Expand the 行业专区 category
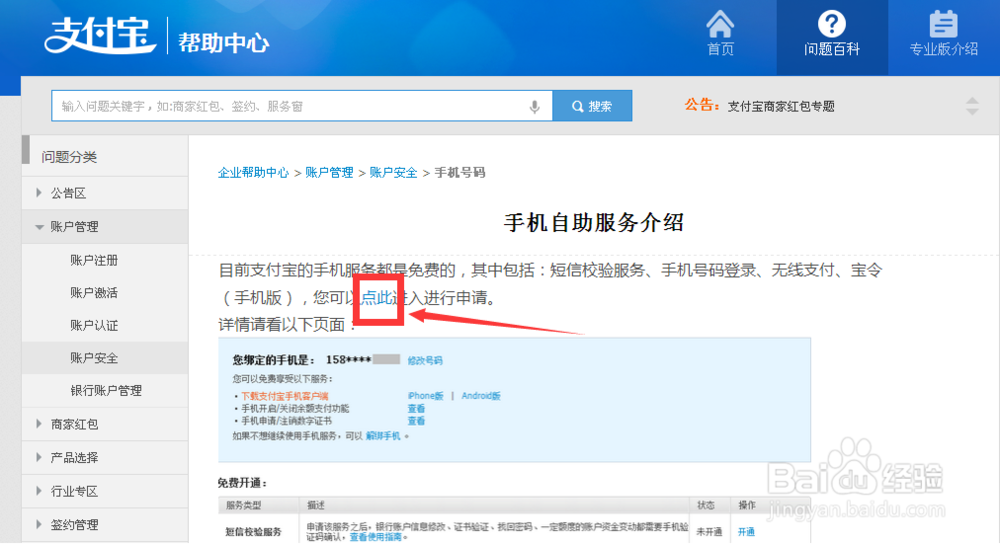 coord(105,491)
